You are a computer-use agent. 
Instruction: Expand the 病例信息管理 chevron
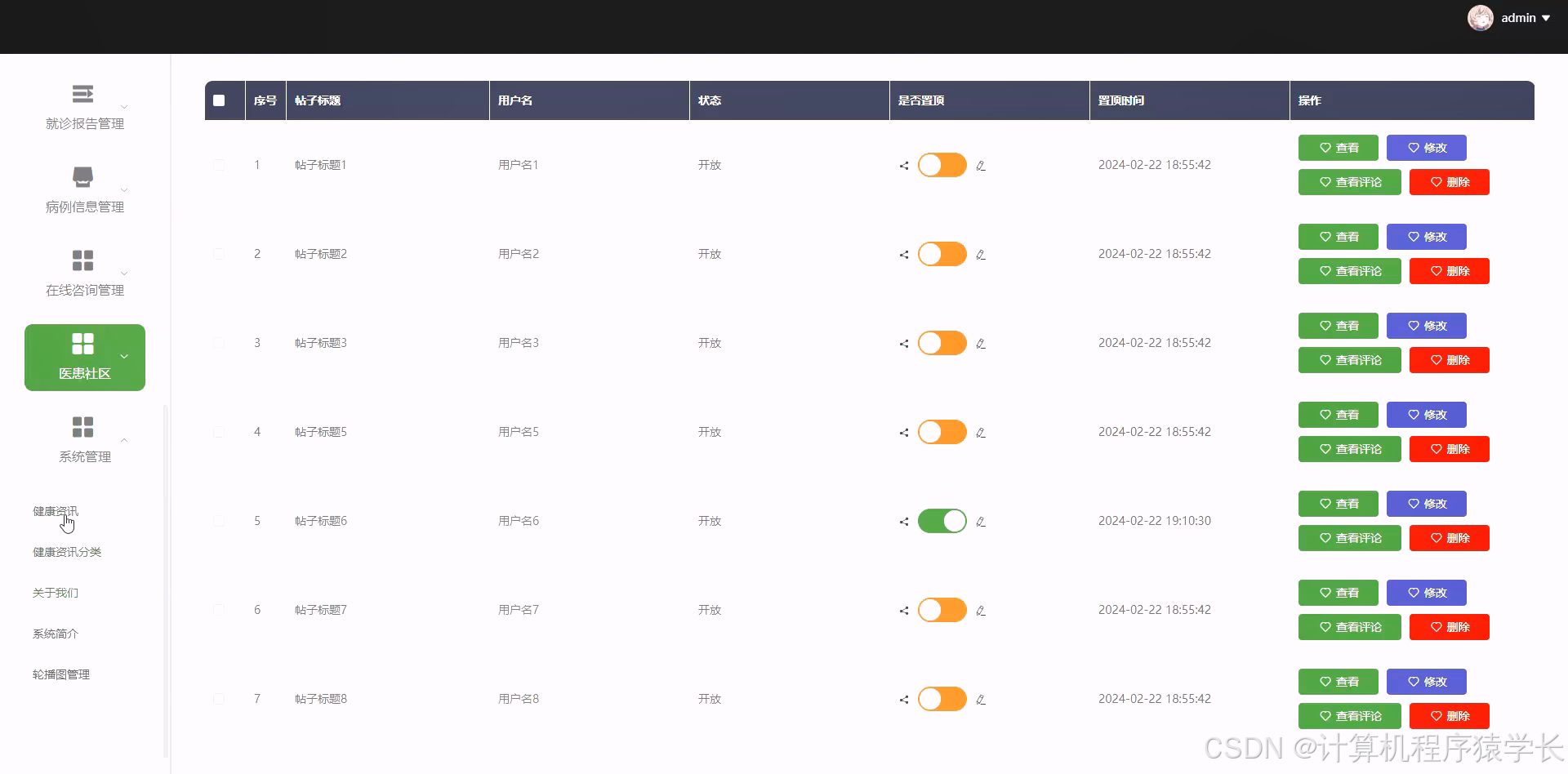124,190
